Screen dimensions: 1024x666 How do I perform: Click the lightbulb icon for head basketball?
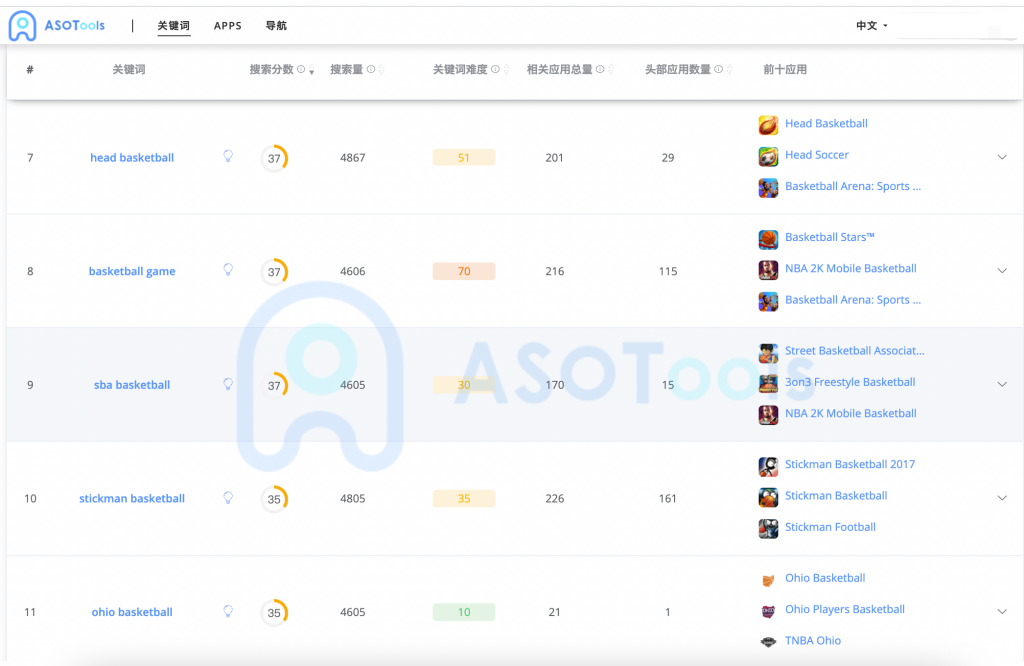[x=228, y=156]
